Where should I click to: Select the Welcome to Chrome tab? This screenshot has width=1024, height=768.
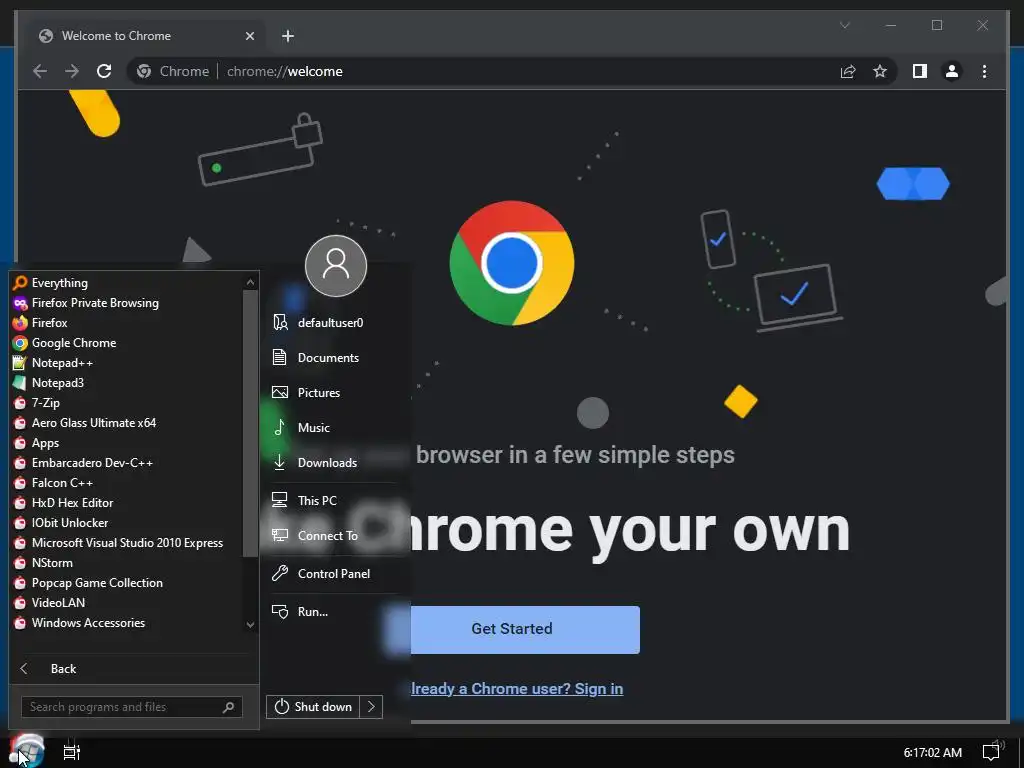click(145, 36)
